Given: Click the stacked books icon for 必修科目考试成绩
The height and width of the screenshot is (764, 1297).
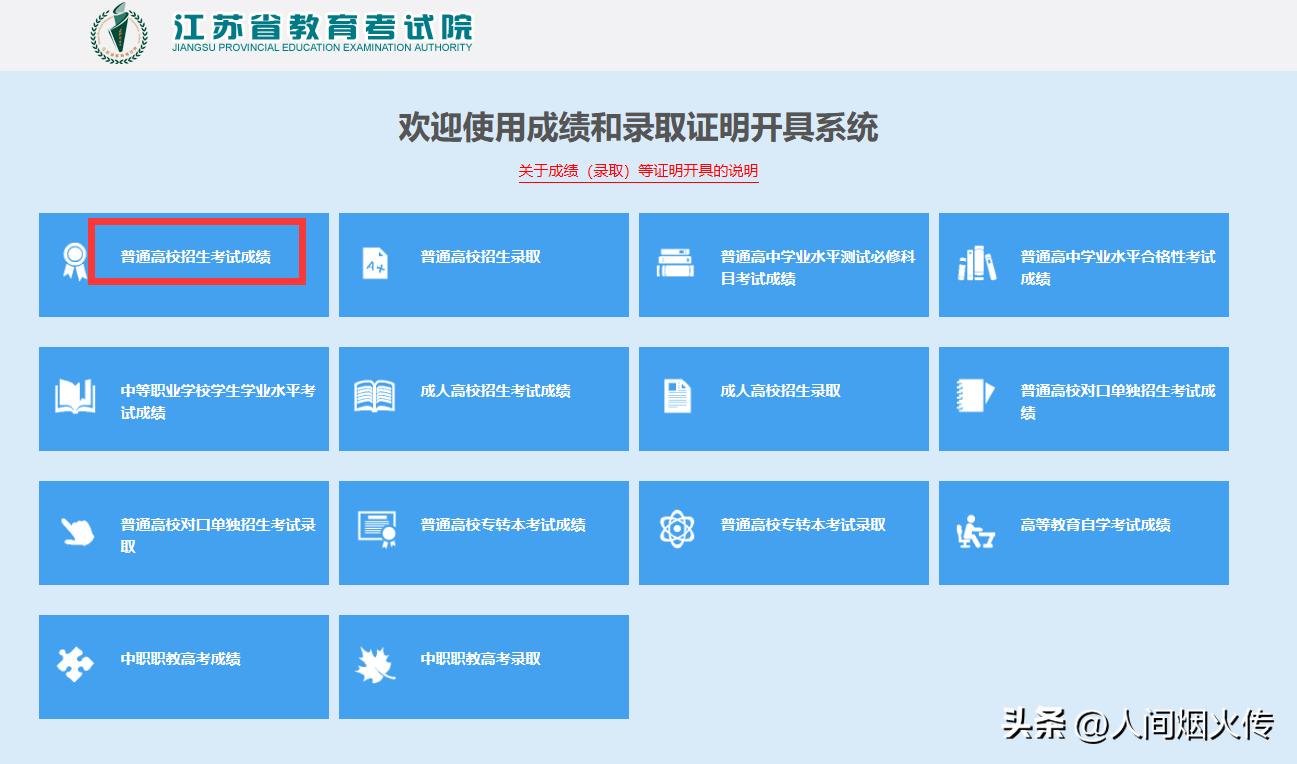Looking at the screenshot, I should pyautogui.click(x=675, y=262).
